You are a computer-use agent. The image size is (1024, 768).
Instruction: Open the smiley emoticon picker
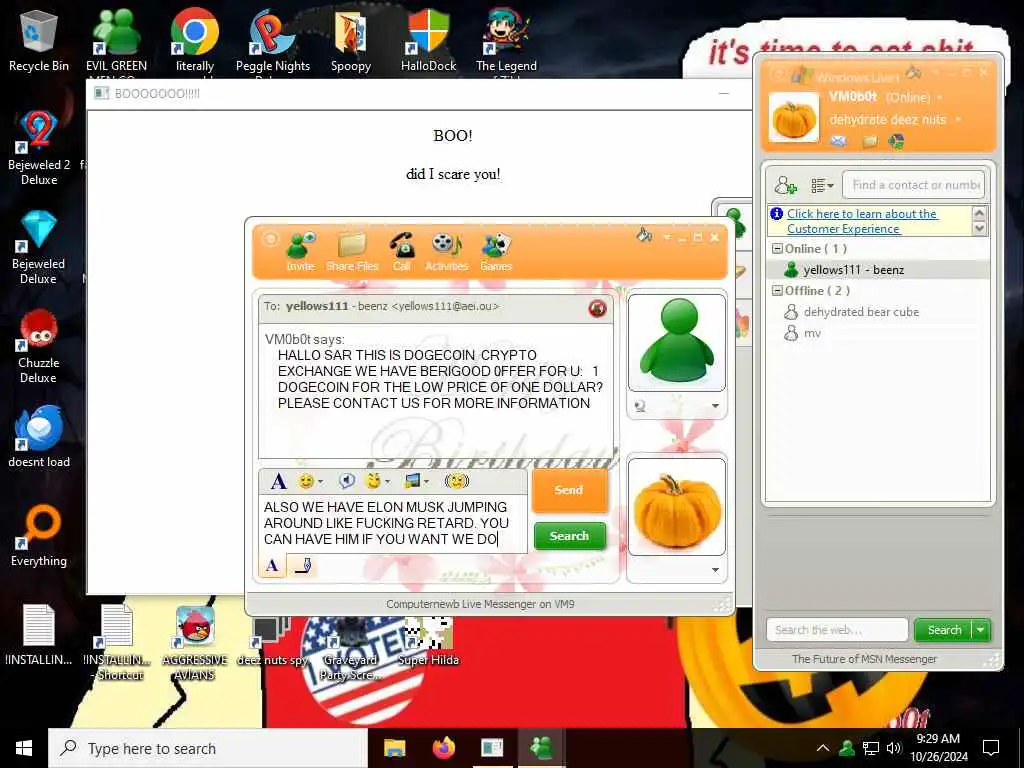306,481
